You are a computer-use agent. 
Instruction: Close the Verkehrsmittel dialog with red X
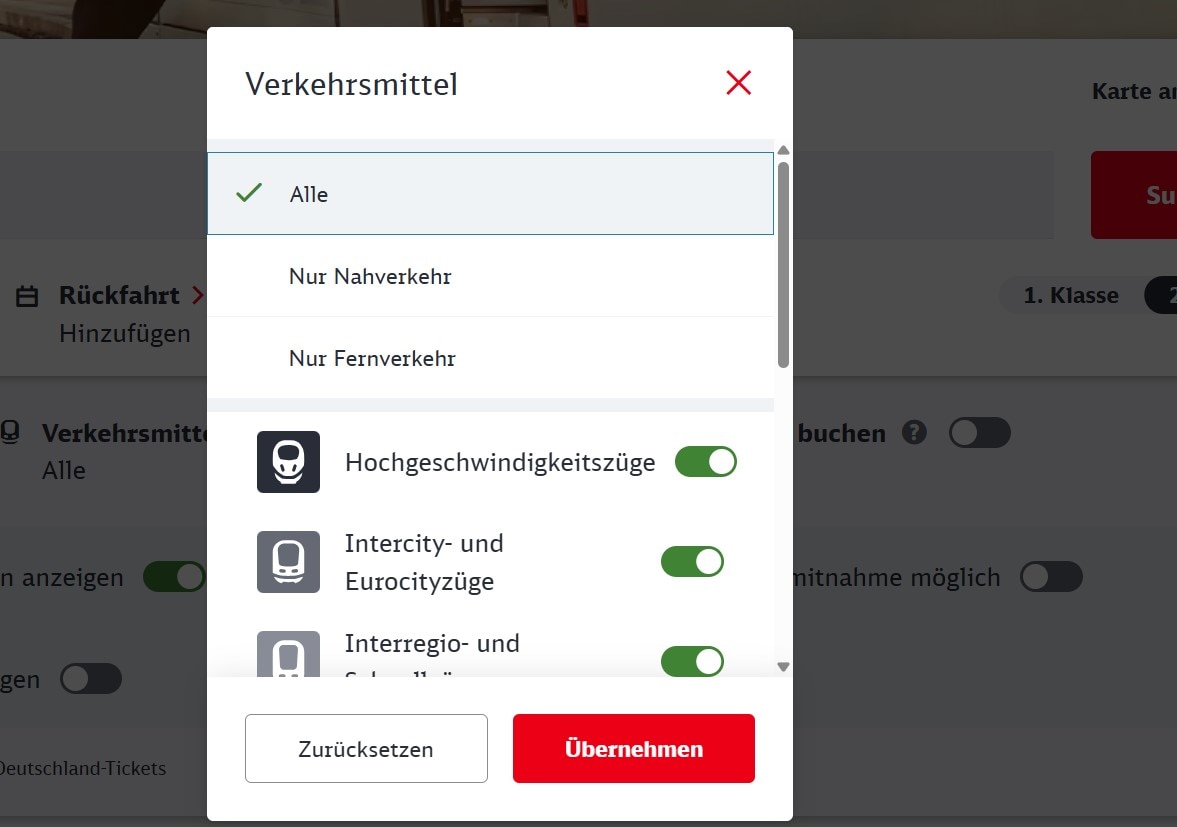739,83
